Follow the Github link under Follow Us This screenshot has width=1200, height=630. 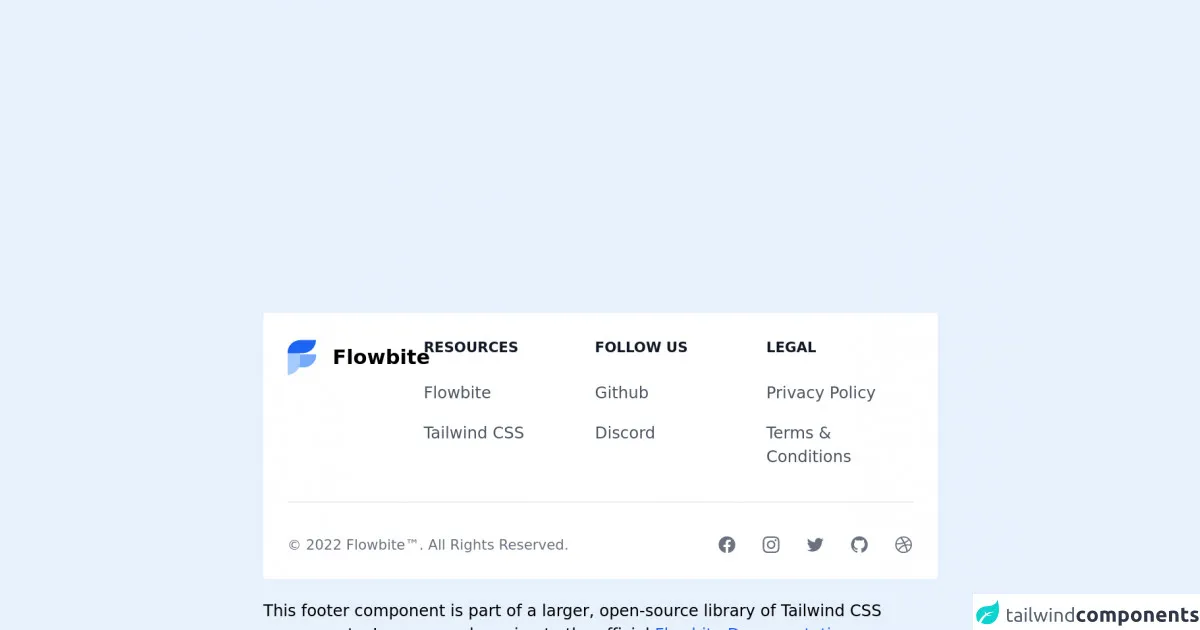point(622,393)
